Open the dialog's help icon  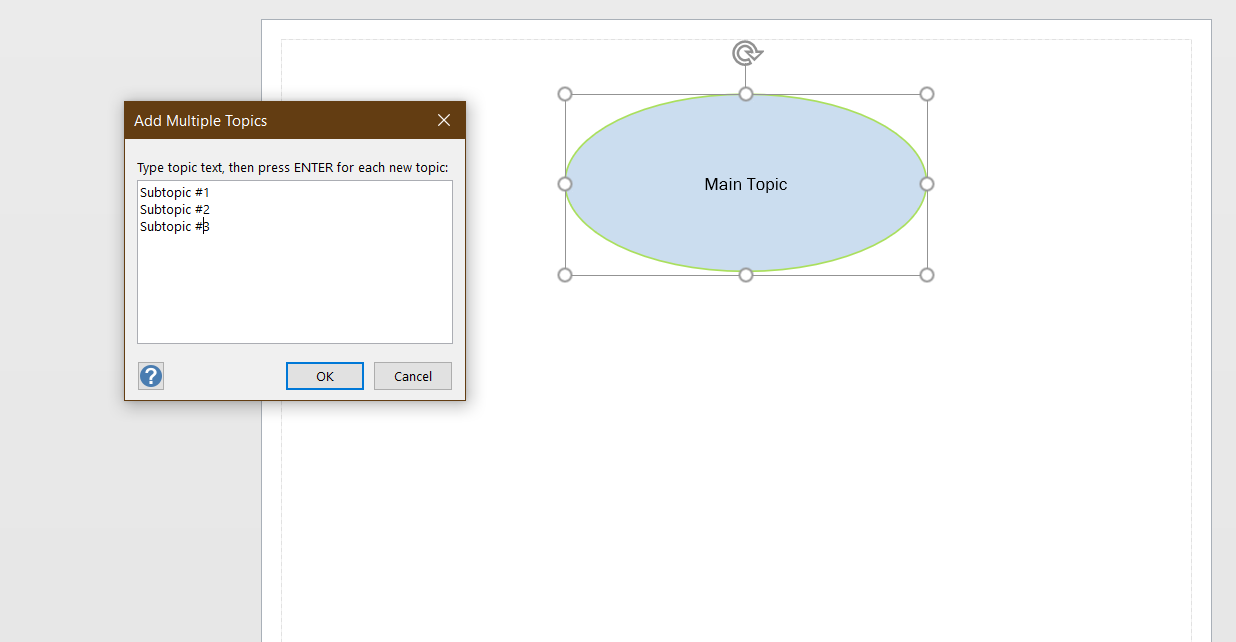(151, 376)
